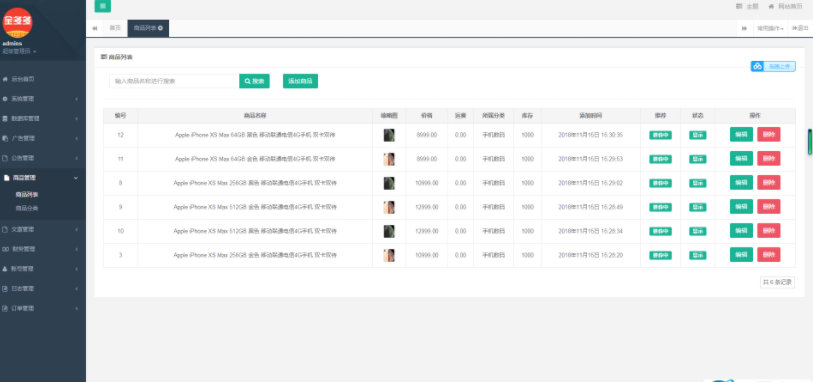Click the tab-scroll left double-arrow icon
This screenshot has width=813, height=382.
click(95, 28)
